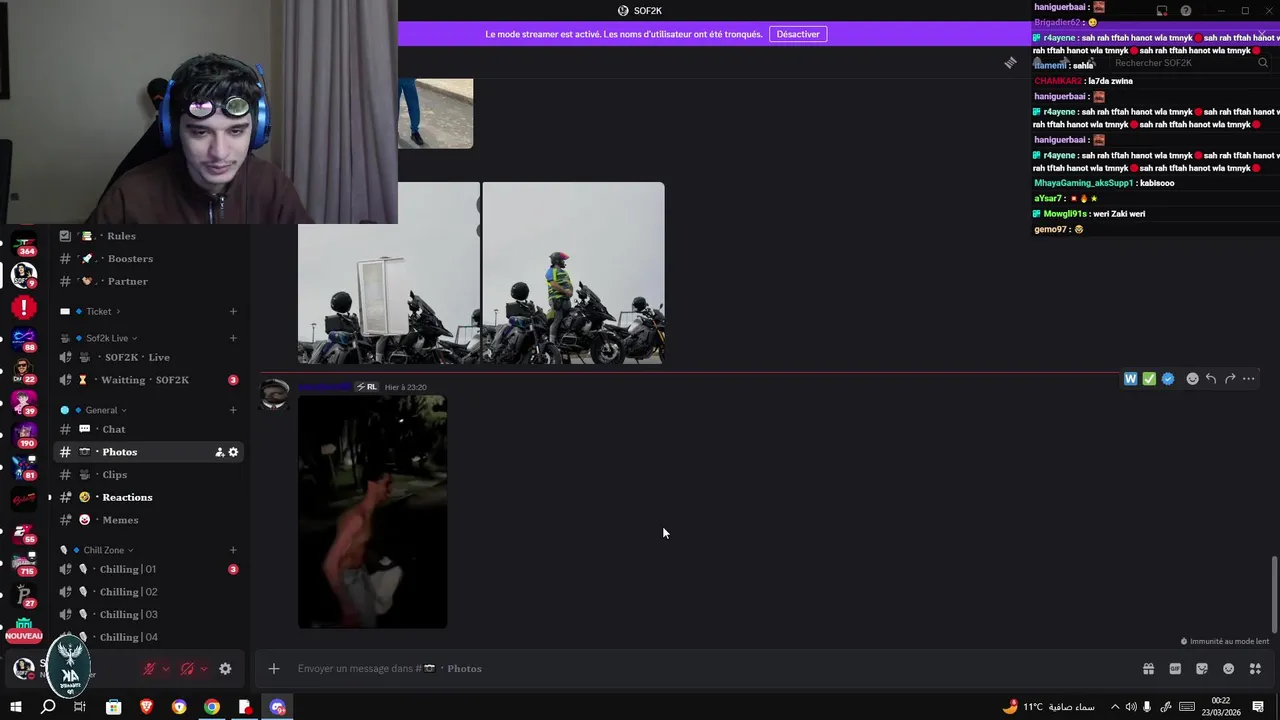Forward the message with forward arrow
The height and width of the screenshot is (720, 1280).
[1230, 379]
